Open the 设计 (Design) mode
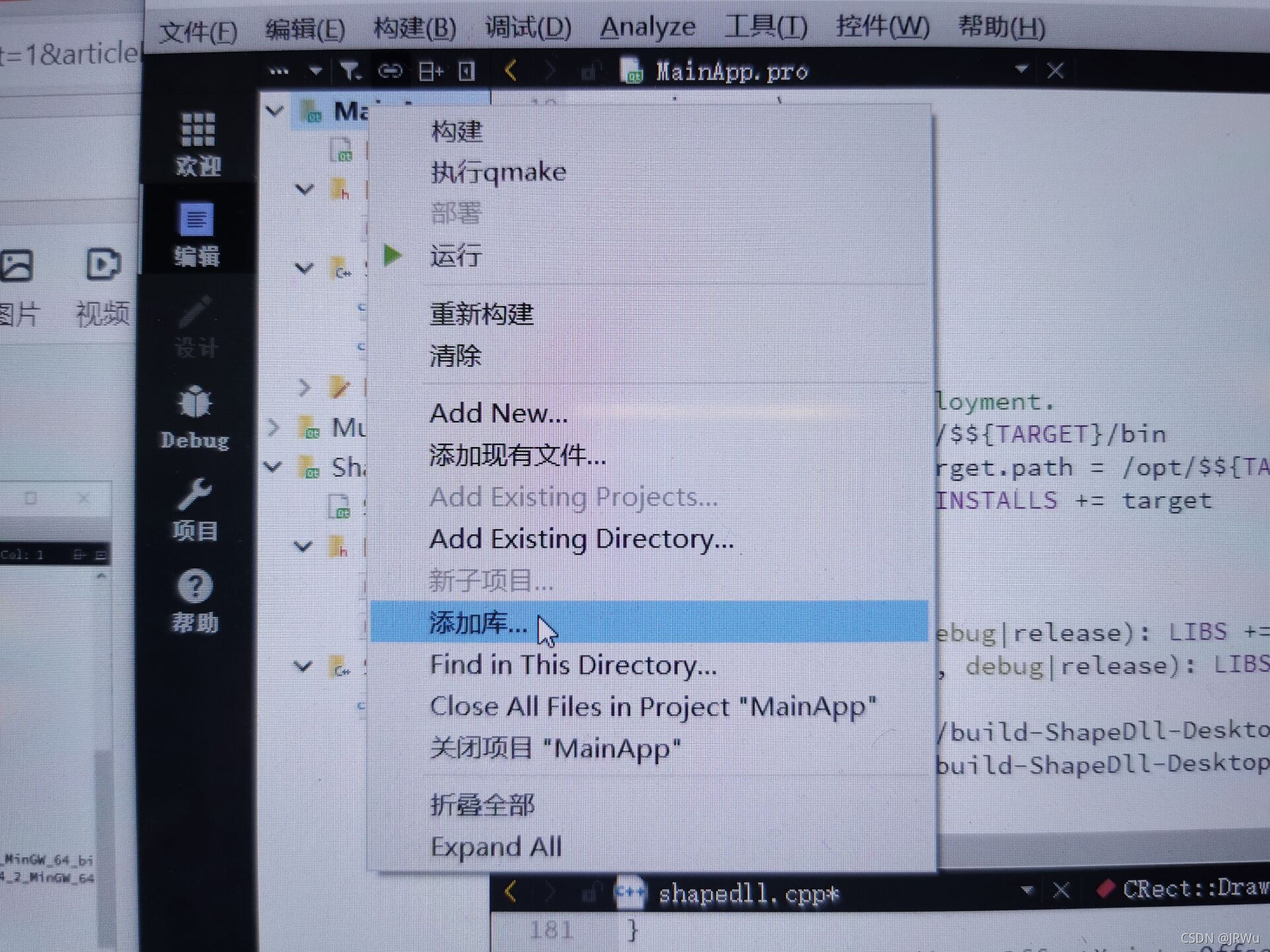The image size is (1270, 952). pos(196,326)
